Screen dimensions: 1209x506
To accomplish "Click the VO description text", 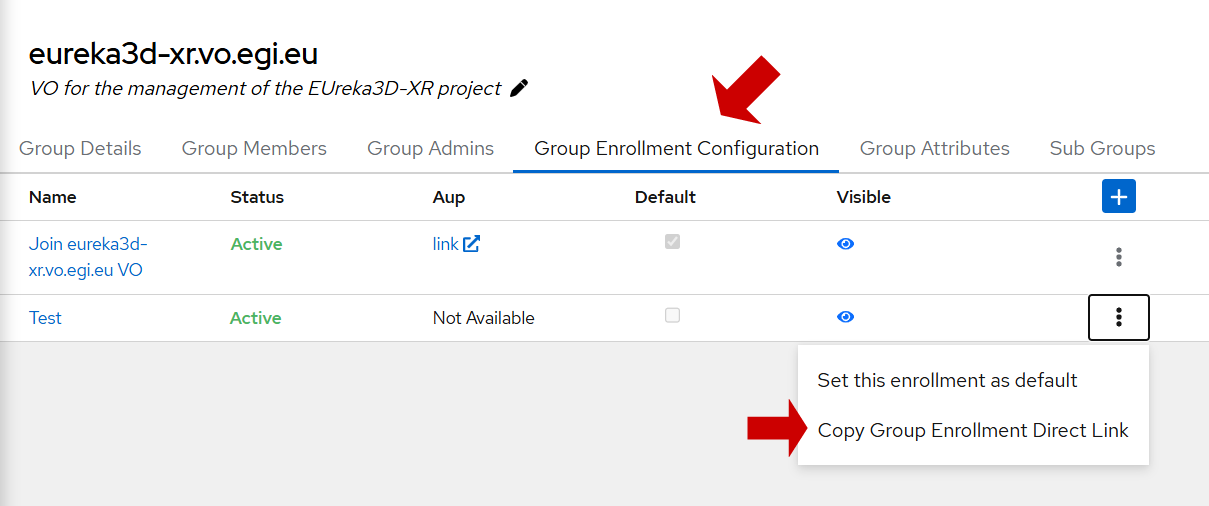I will 265,88.
